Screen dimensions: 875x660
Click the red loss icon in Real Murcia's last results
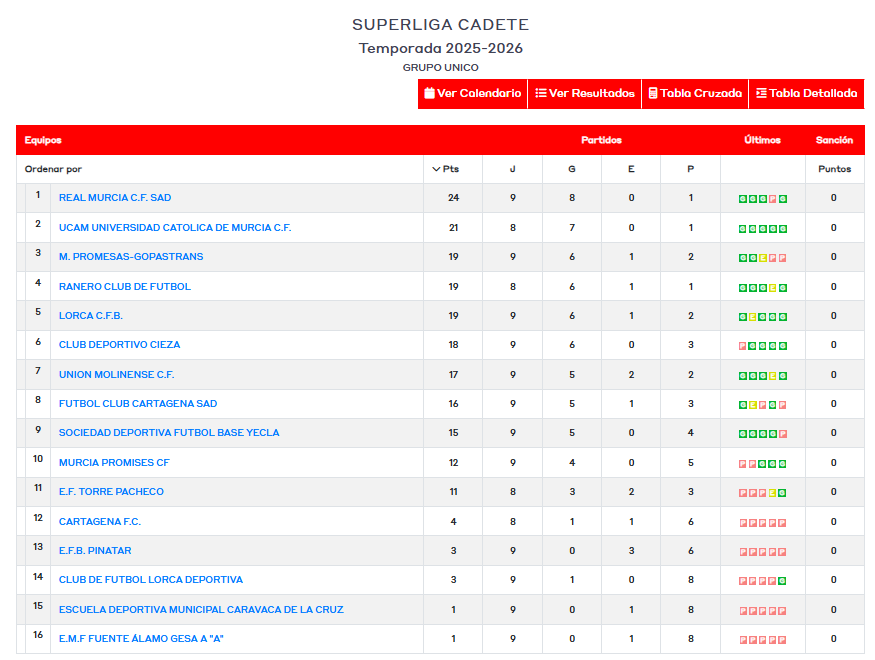coord(773,199)
